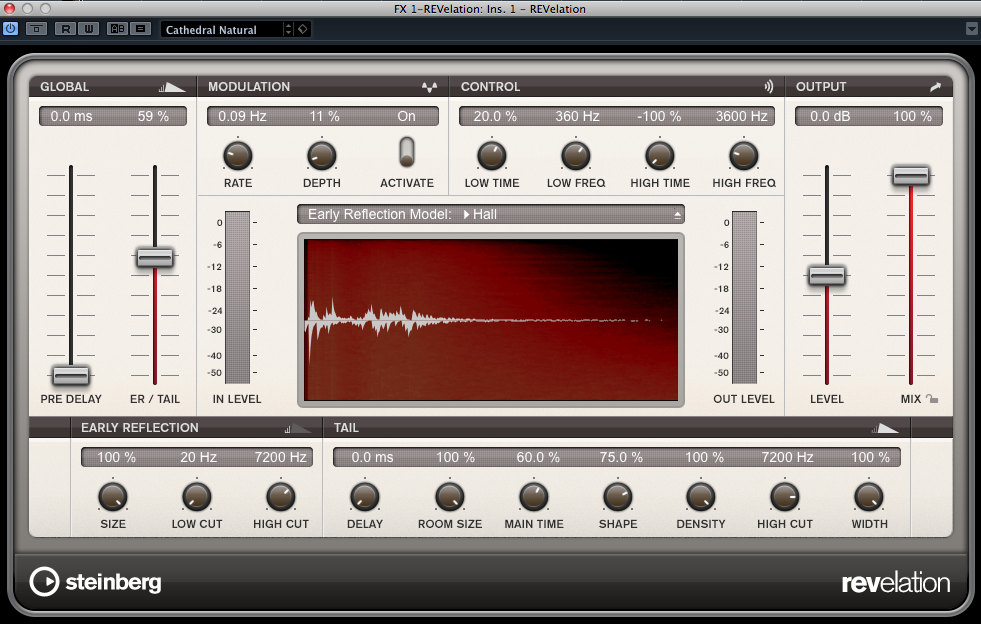Click the Global section reverb shape icon
This screenshot has height=624, width=981.
coord(172,87)
